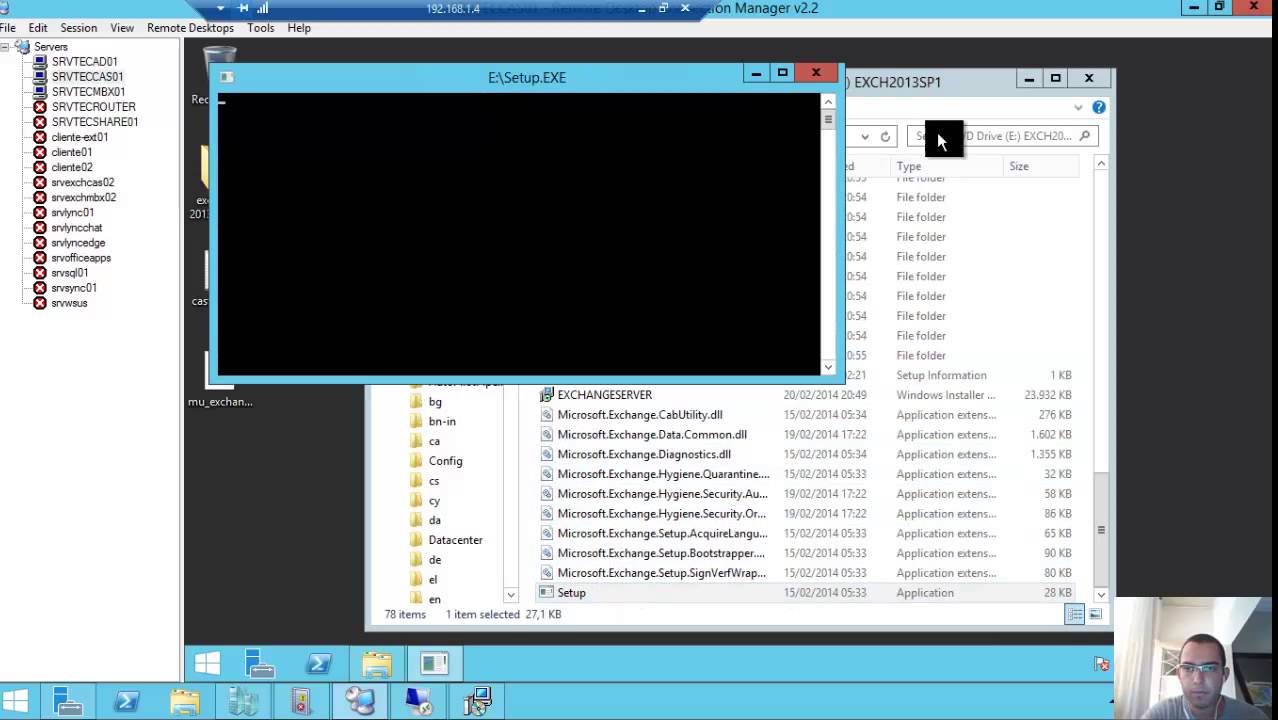Screen dimensions: 1278x720
Task: Open the Help menu
Action: [x=299, y=28]
